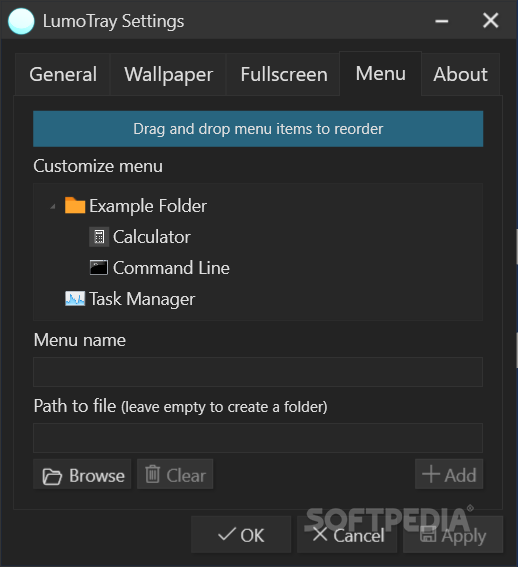Select the Task Manager item text

142,299
